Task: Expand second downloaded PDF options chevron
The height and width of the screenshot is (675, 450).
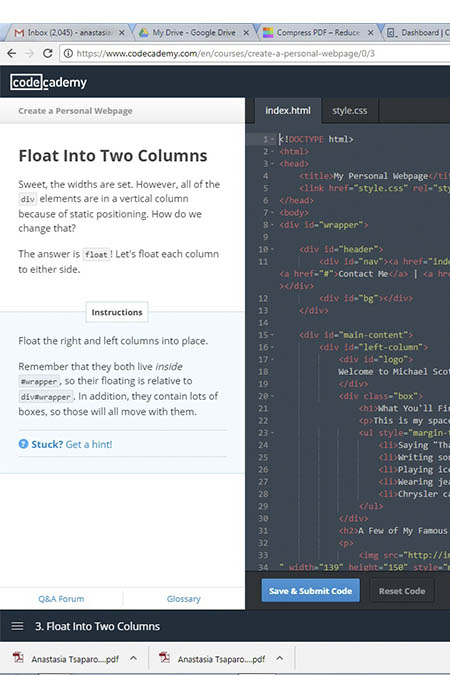Action: pyautogui.click(x=280, y=658)
